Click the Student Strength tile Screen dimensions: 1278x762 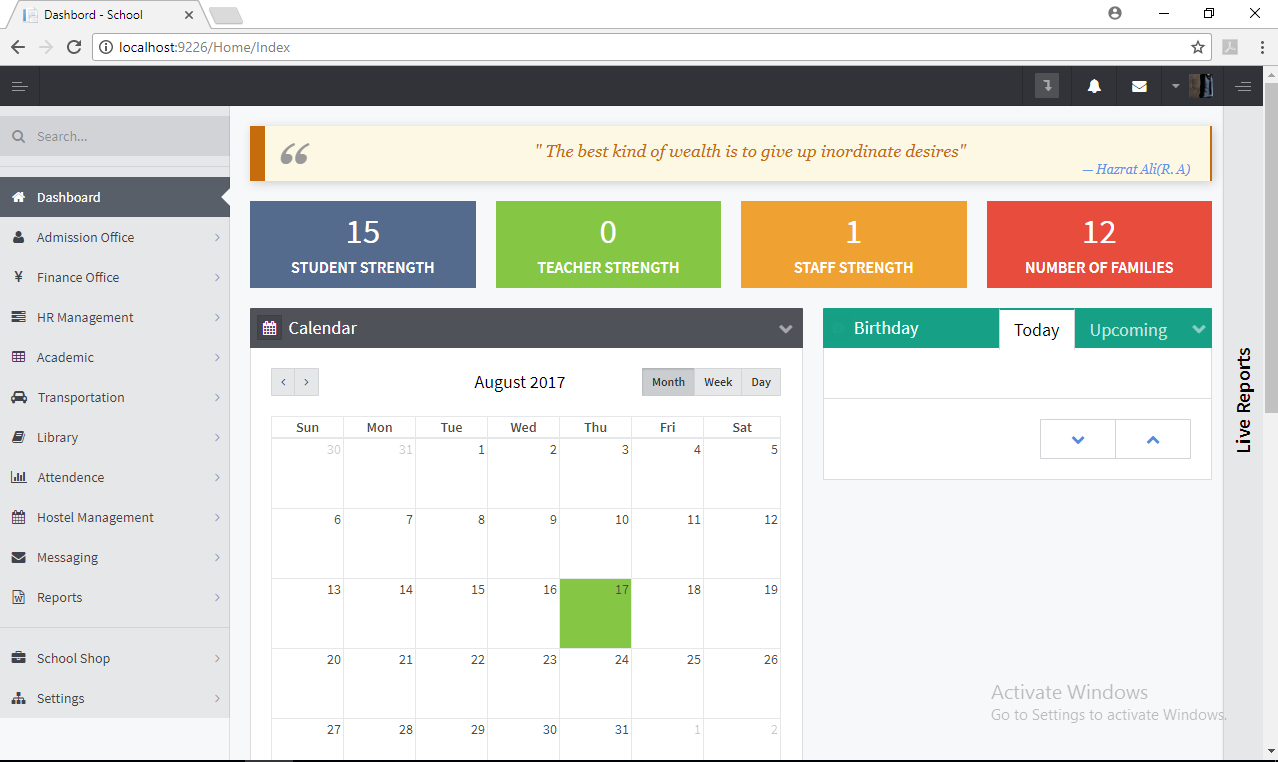(x=363, y=244)
